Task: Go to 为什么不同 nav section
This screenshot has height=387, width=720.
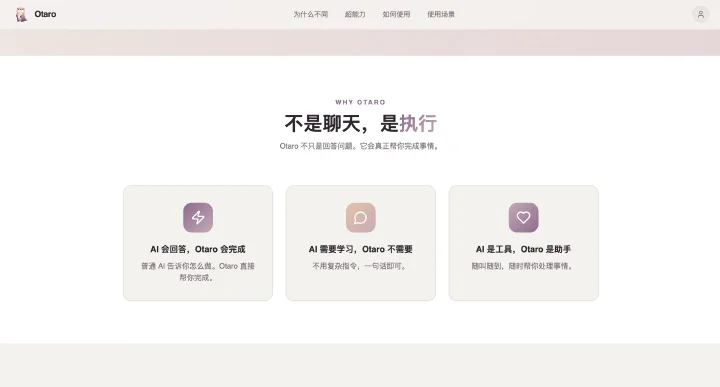Action: tap(311, 14)
